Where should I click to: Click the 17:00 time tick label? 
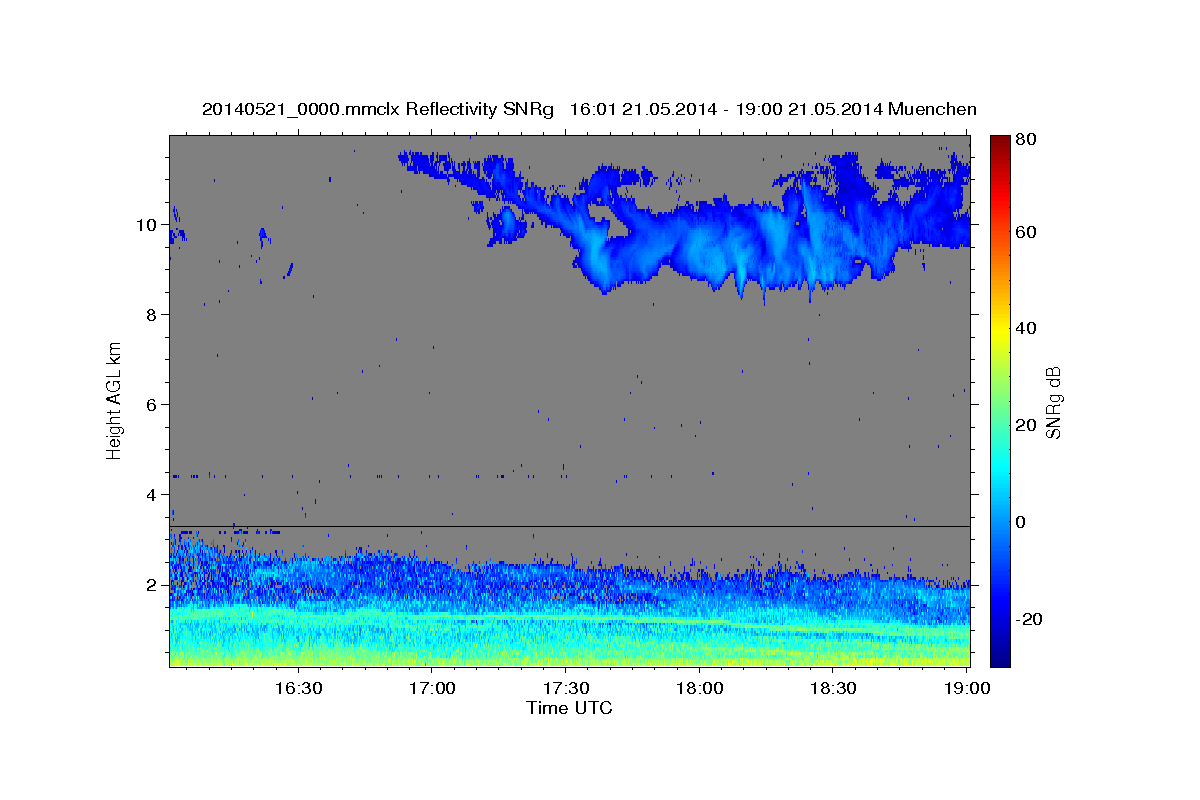432,689
